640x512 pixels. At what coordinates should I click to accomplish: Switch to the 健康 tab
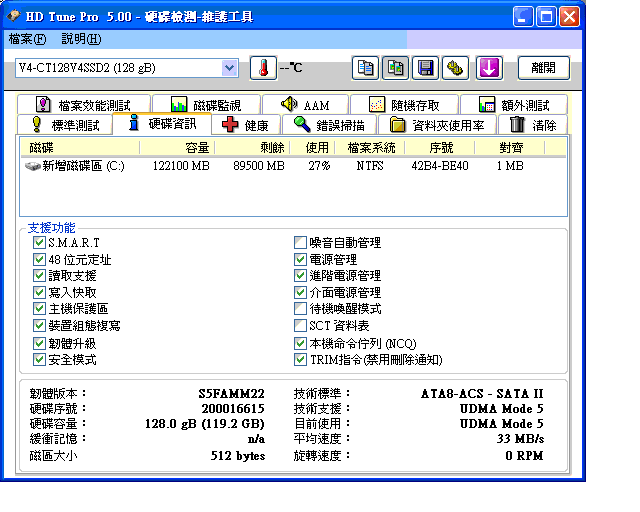246,125
